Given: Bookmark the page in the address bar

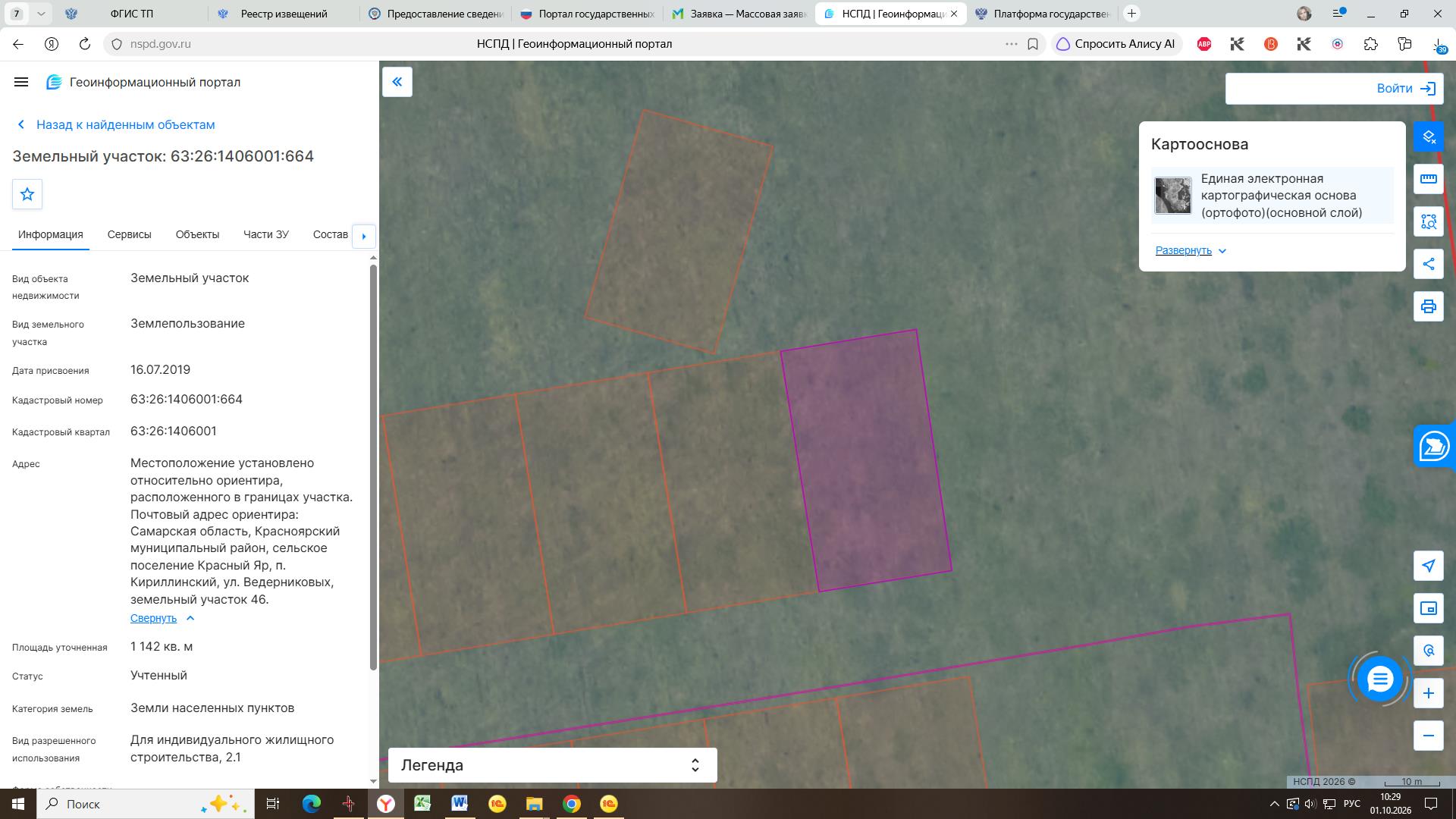Looking at the screenshot, I should point(1033,44).
